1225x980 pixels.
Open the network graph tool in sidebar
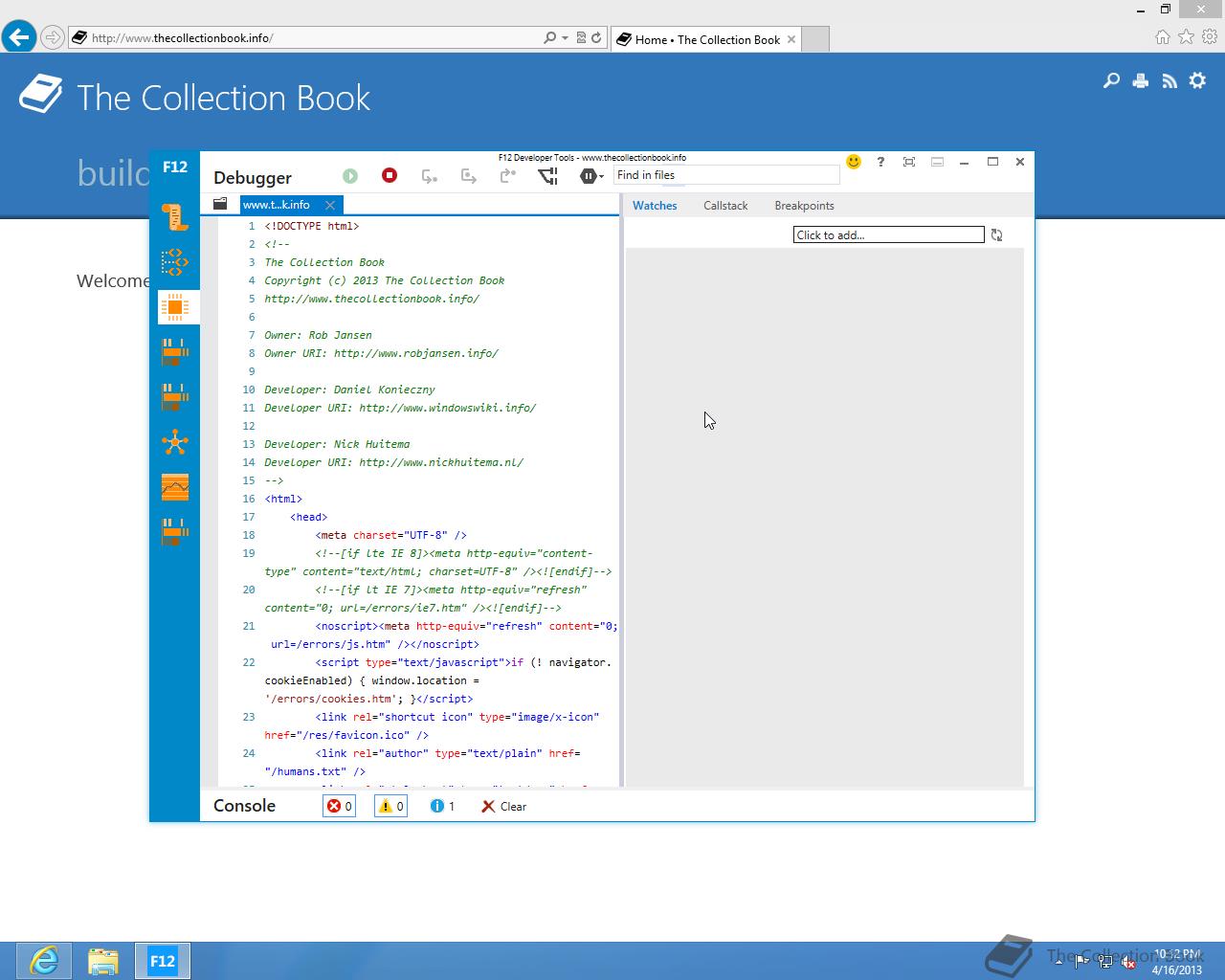(175, 442)
